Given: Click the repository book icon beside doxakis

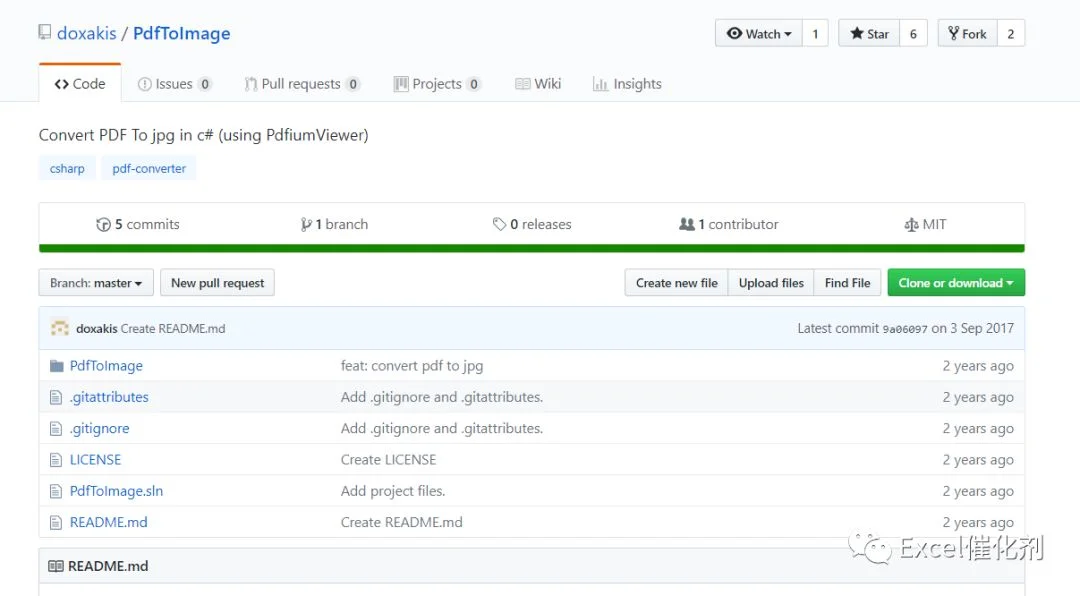Looking at the screenshot, I should coord(45,32).
